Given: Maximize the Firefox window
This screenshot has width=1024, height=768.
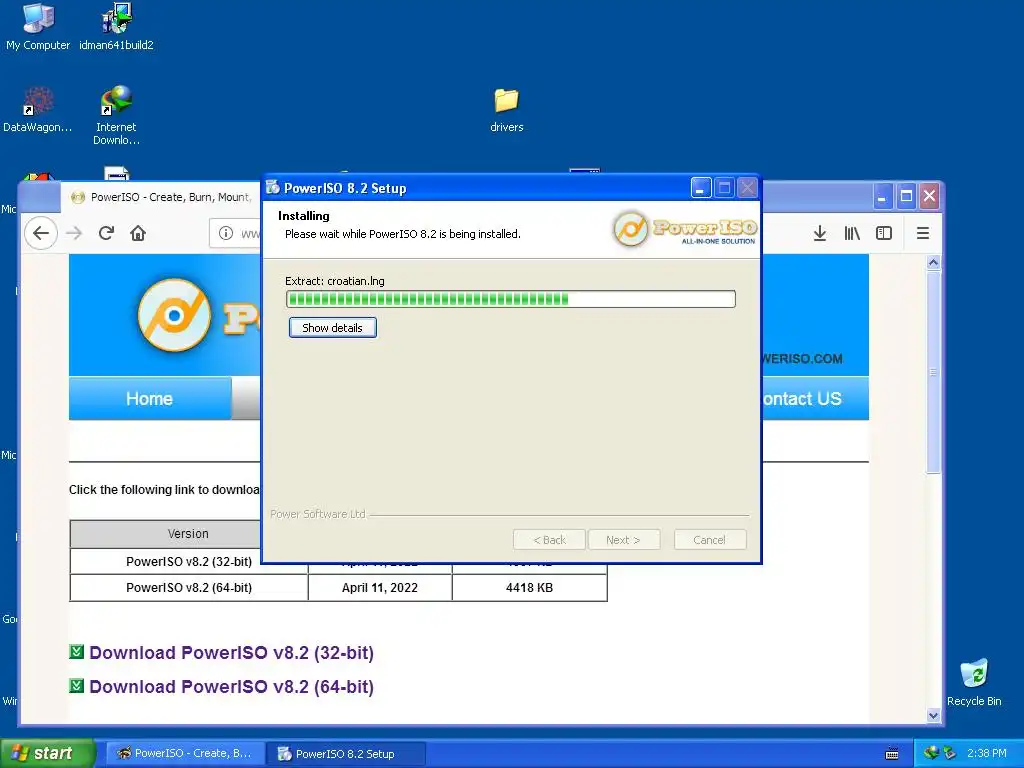Looking at the screenshot, I should (x=906, y=196).
